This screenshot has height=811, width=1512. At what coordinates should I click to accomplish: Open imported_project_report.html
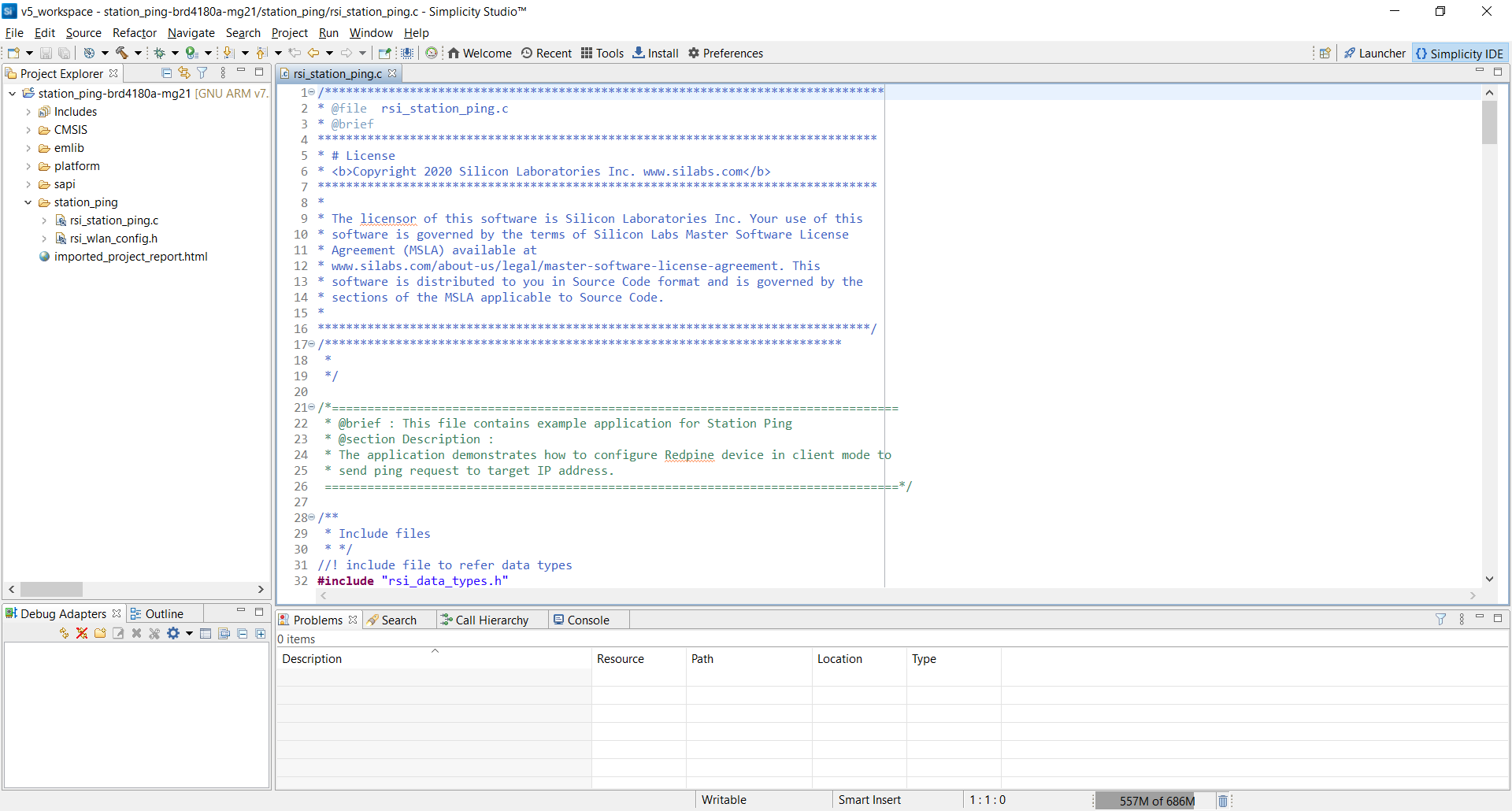(131, 257)
